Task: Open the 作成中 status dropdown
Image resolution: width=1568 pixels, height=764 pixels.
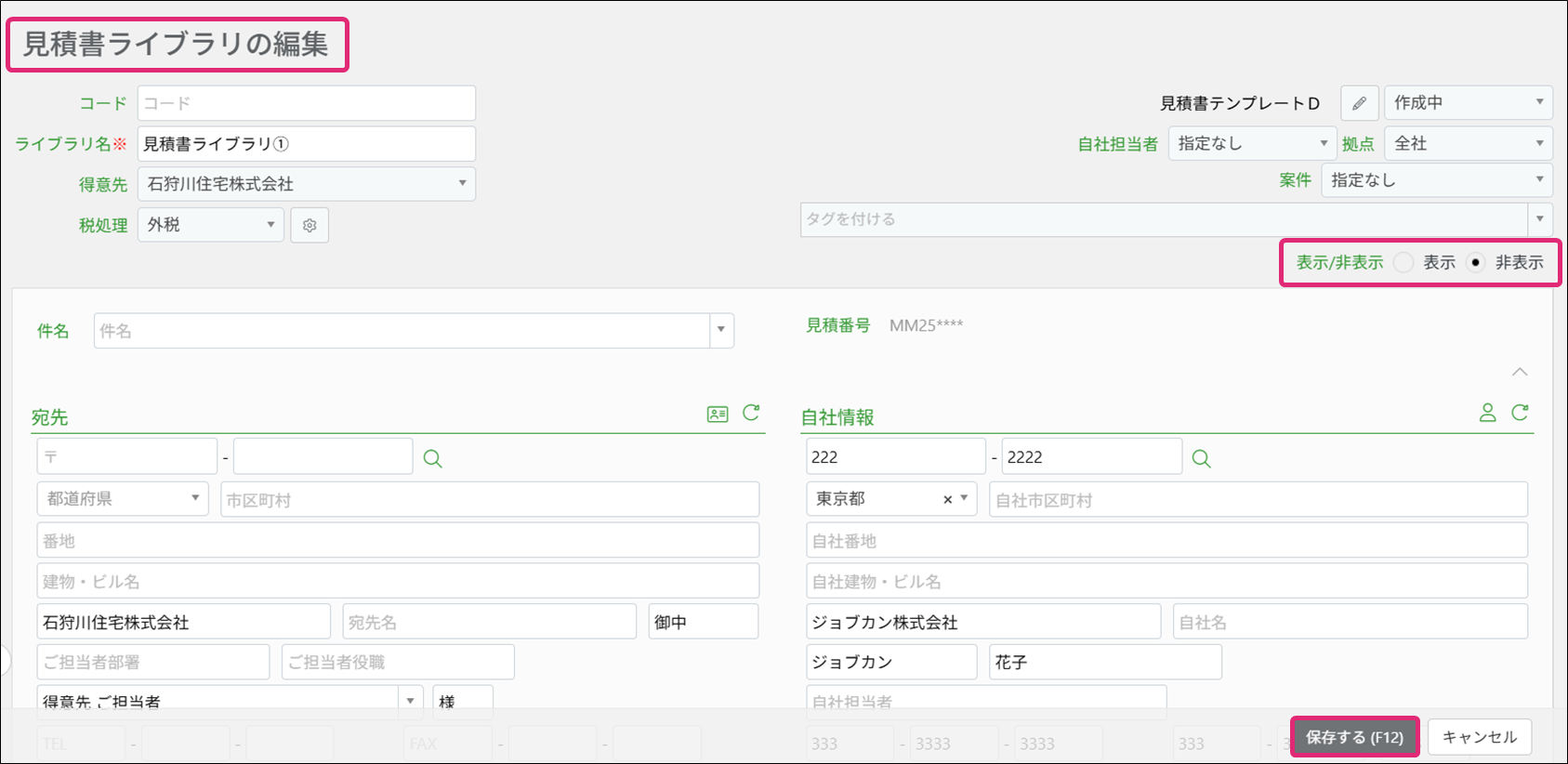Action: 1467,103
